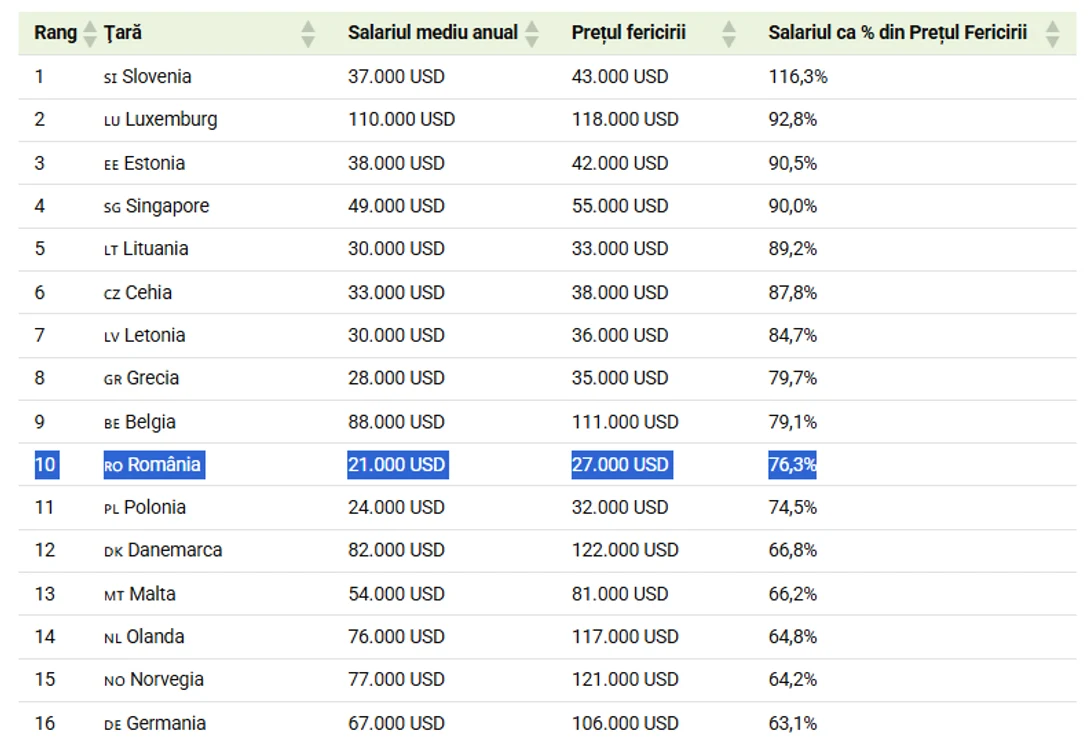Click the 21.000 USD highlighted salary
Viewport: 1090px width, 750px height.
click(x=398, y=464)
